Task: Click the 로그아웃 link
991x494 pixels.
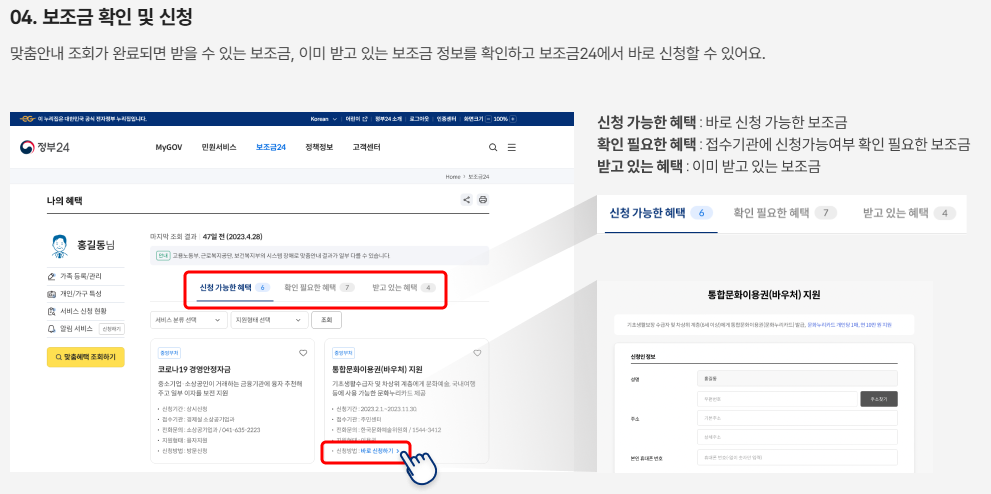Action: tap(419, 119)
